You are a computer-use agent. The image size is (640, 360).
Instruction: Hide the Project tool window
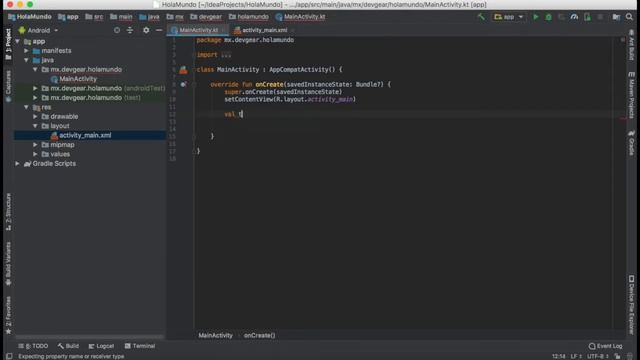tap(159, 30)
